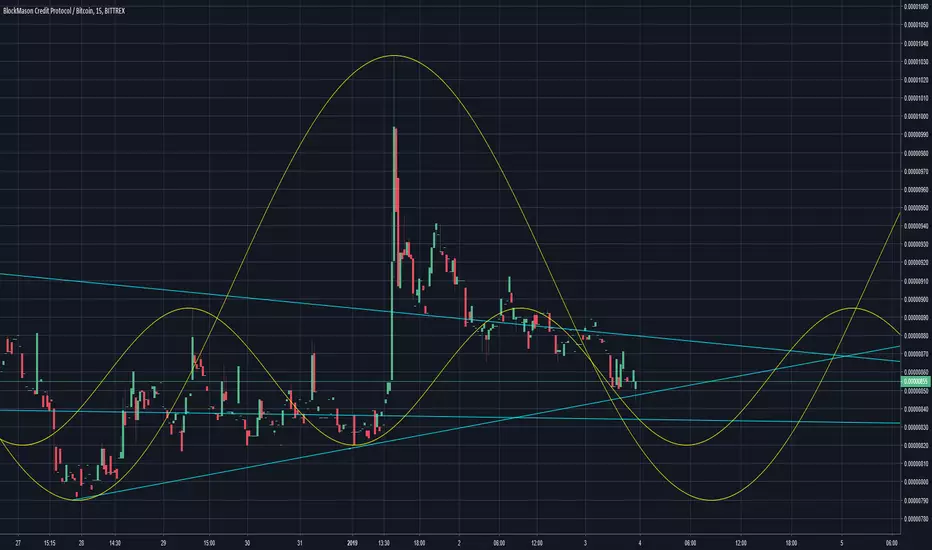Screen dimensions: 932x550
Task: Click the 0.00000950 price axis label
Action: (x=917, y=208)
